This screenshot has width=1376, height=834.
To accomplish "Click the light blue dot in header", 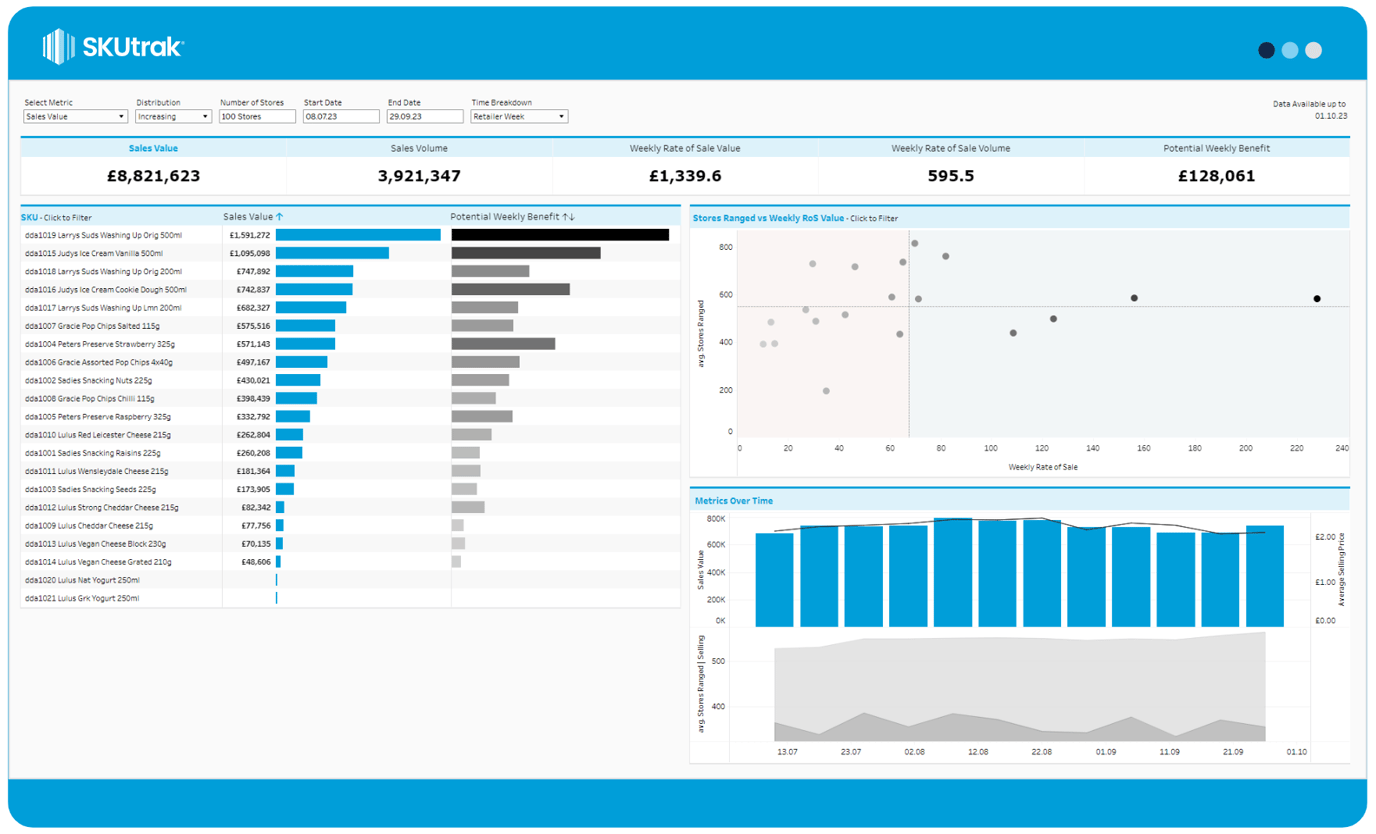I will [x=1290, y=50].
